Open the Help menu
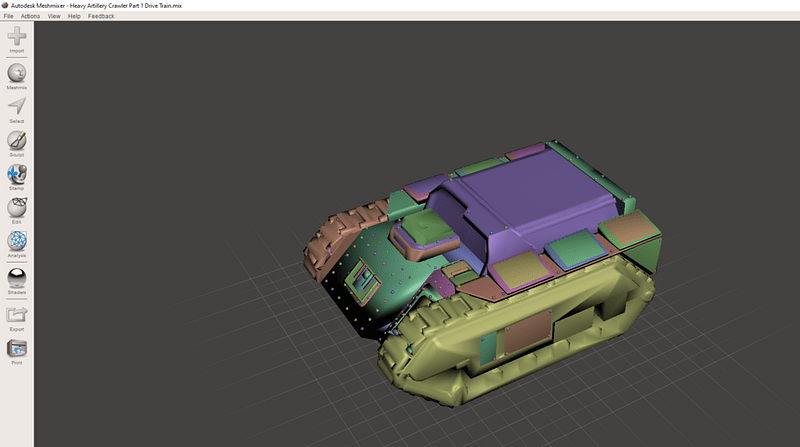Image resolution: width=800 pixels, height=447 pixels. pos(74,16)
